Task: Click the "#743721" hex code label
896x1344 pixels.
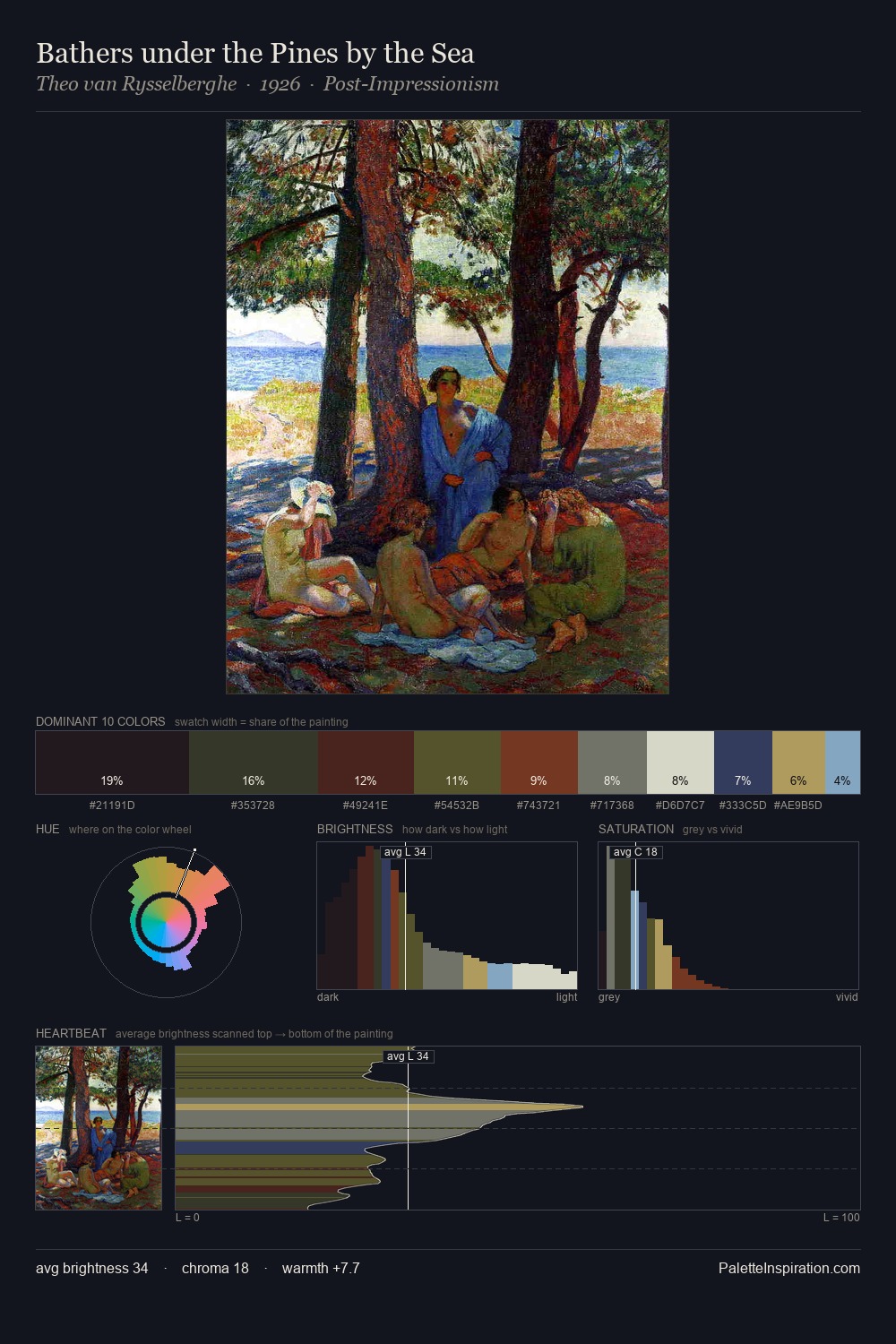Action: click(x=538, y=806)
